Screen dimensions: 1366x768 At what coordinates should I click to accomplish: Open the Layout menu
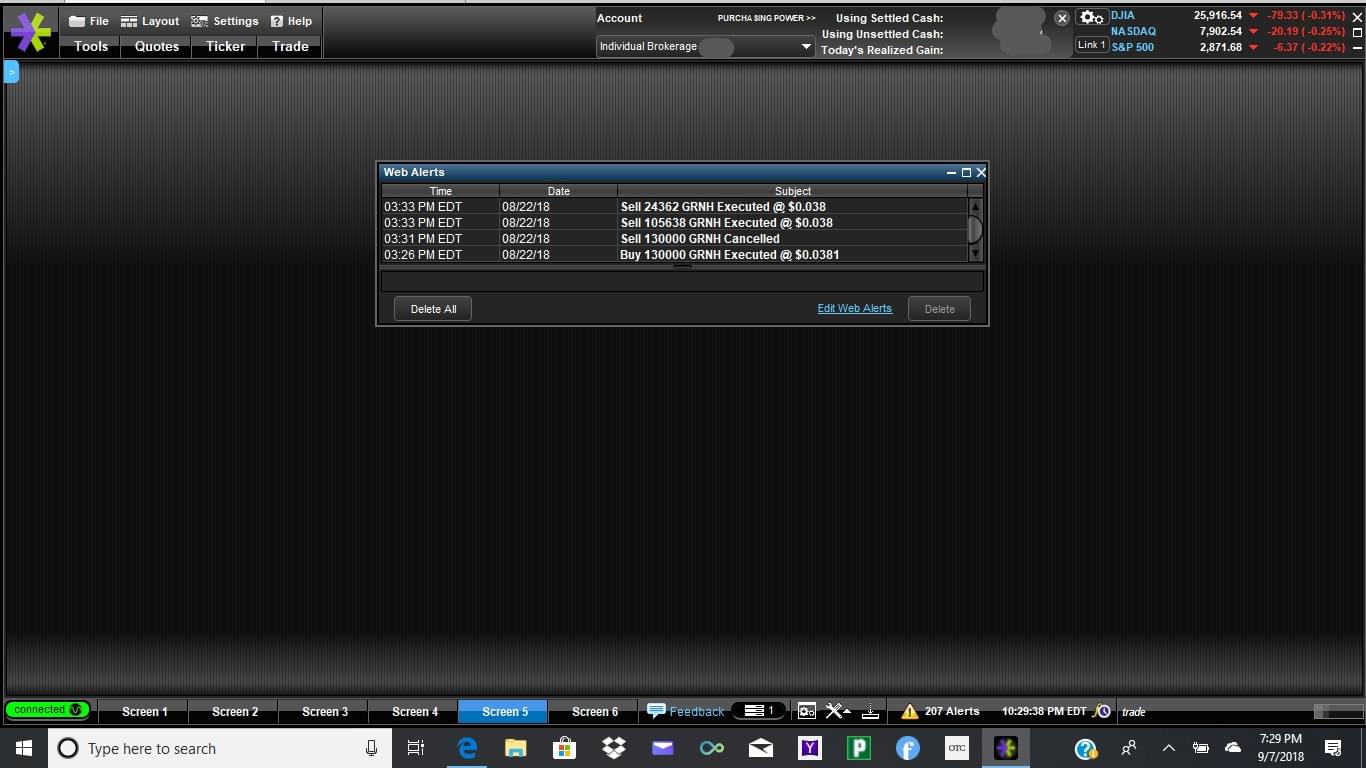pos(149,21)
